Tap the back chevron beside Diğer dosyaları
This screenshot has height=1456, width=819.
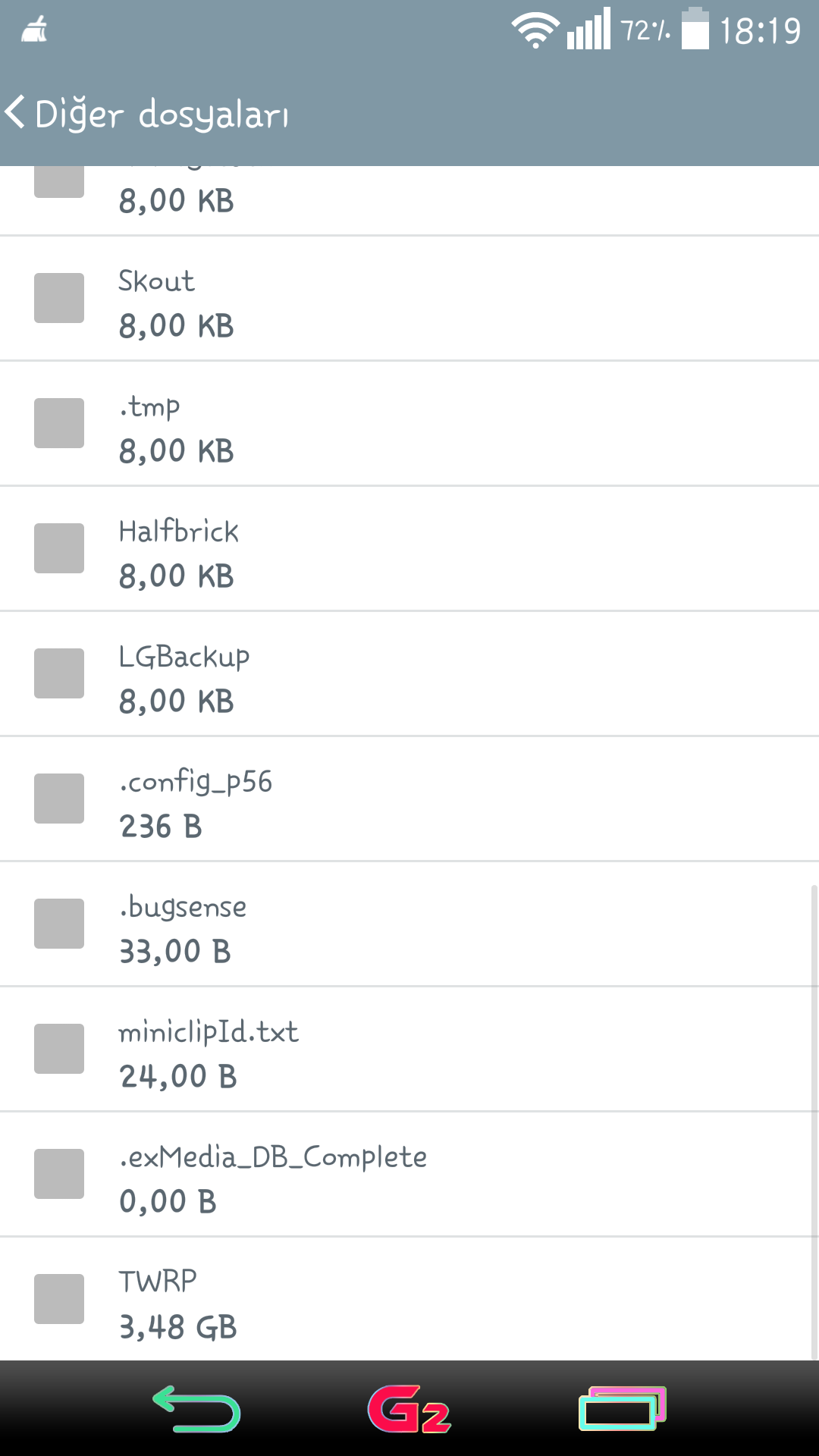(15, 112)
